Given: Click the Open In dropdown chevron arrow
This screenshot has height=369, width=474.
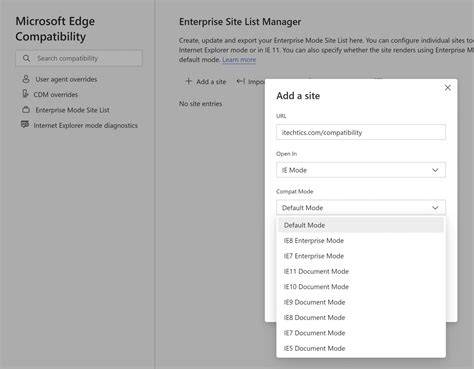Looking at the screenshot, I should 435,170.
